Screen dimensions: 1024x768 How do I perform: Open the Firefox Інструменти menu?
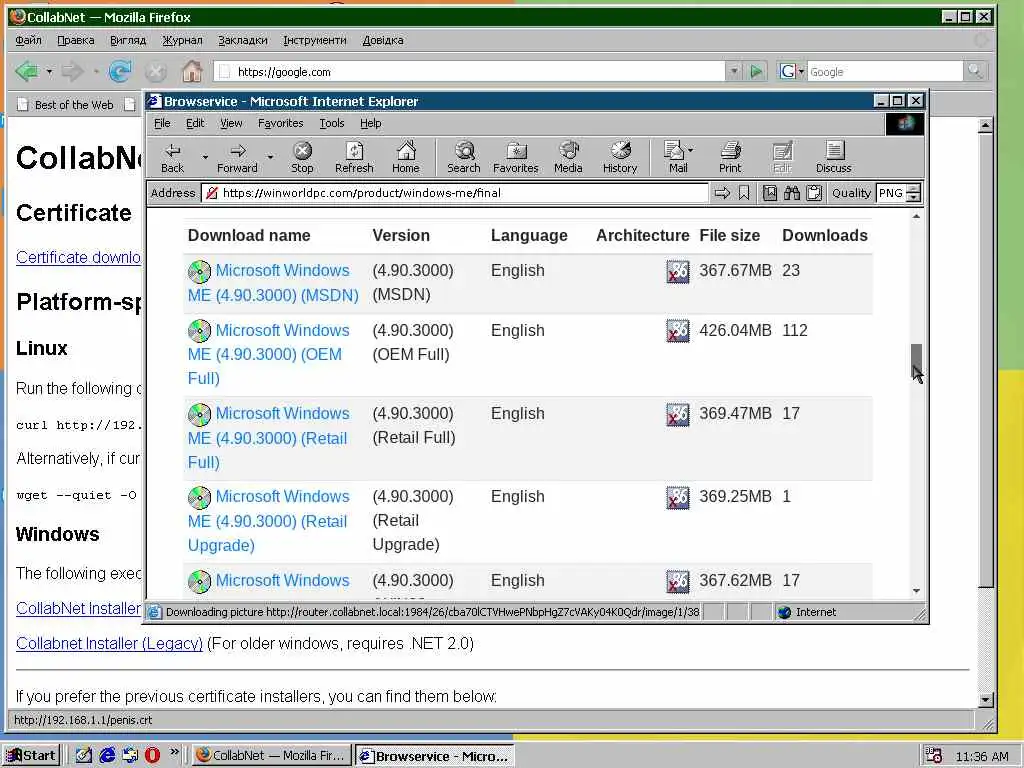pos(314,40)
